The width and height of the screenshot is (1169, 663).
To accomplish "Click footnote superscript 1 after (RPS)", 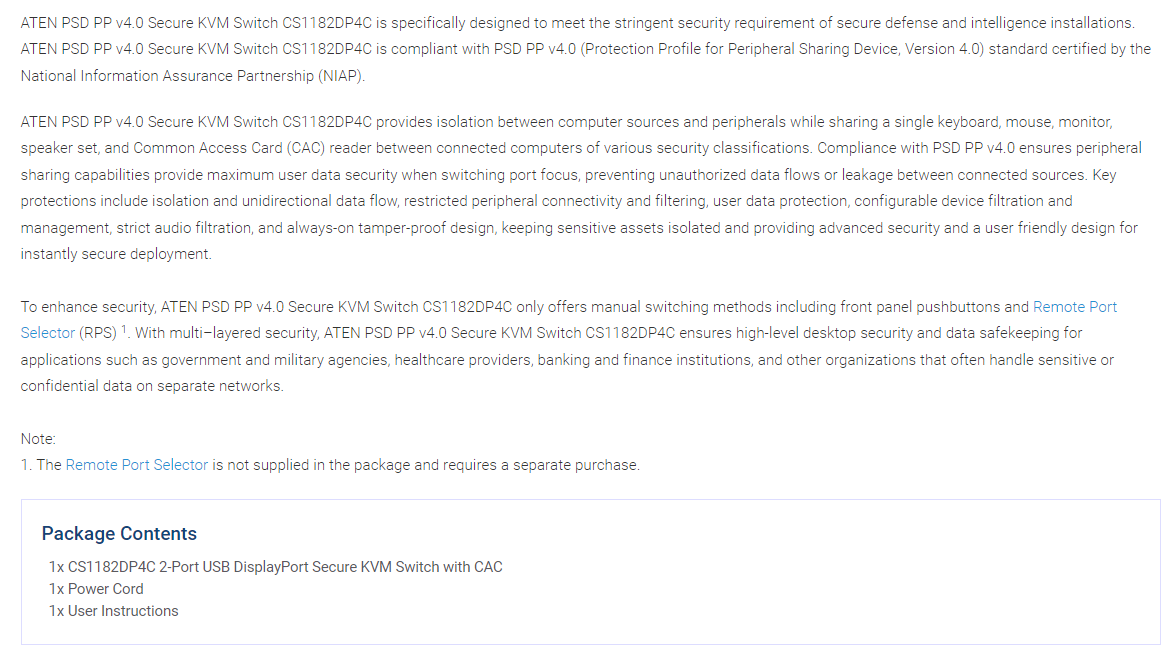I will [124, 329].
